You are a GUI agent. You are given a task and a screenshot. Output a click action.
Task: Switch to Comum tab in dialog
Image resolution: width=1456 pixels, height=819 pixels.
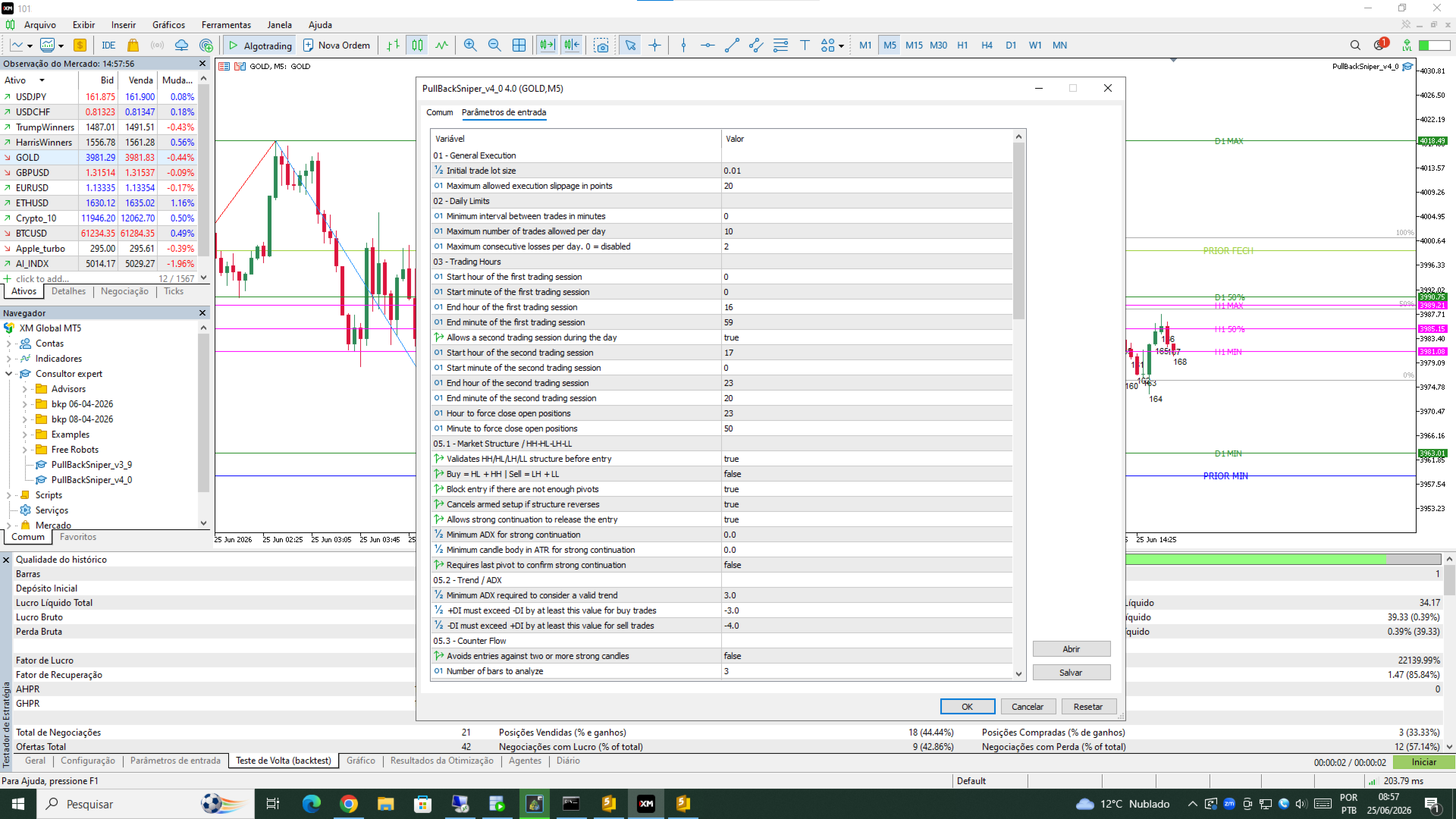click(x=439, y=112)
